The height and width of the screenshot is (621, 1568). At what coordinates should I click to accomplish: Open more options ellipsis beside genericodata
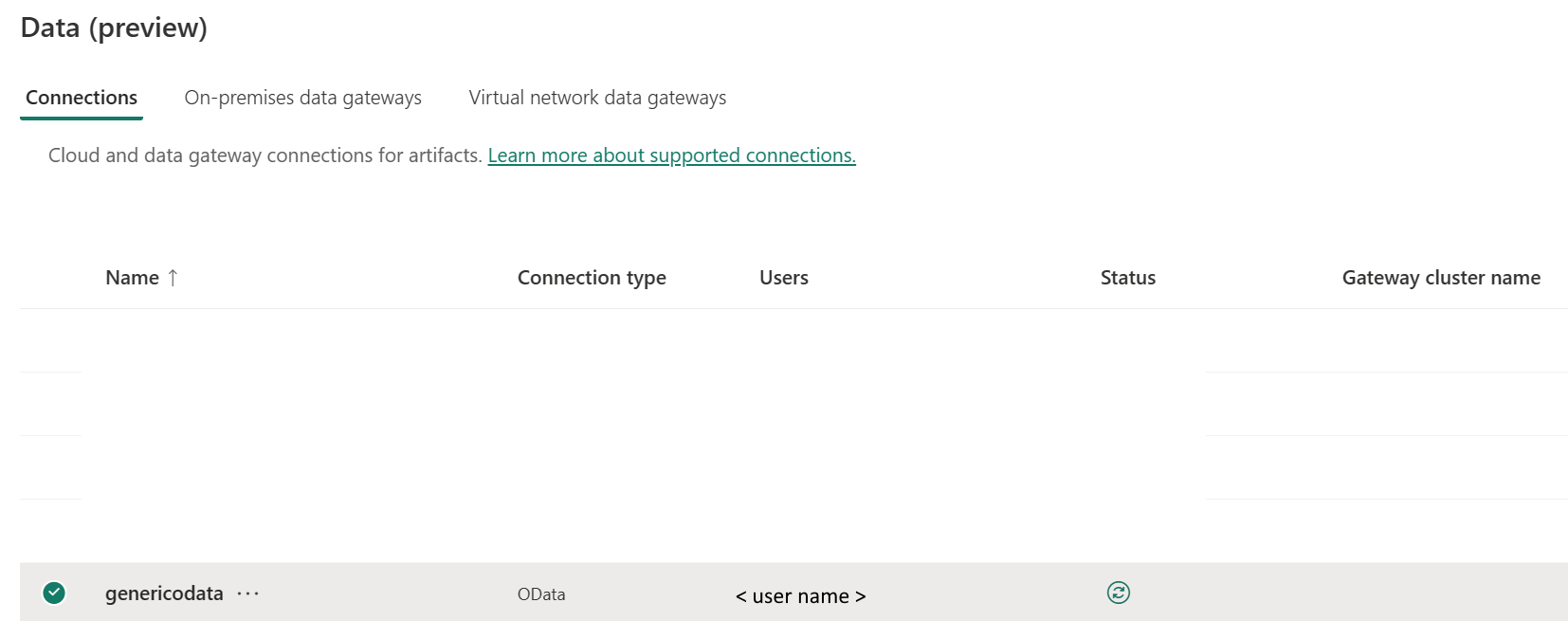coord(248,594)
